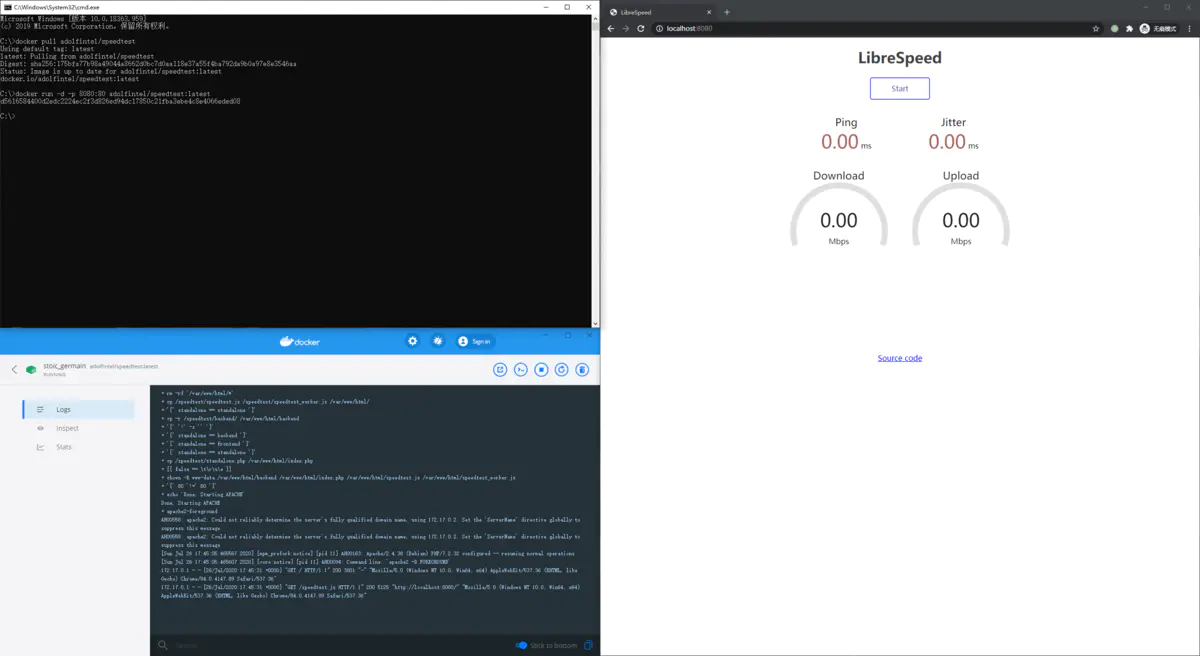Screen dimensions: 1200x656
Task: Toggle Stick to bottom switch
Action: [x=521, y=645]
